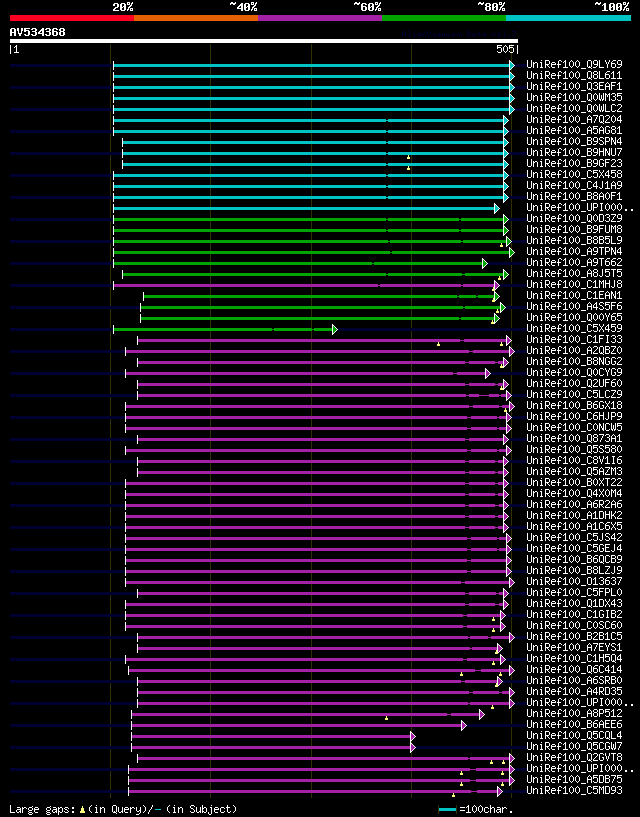Click the arrowhead ending the C1MHJ8 alignment

(x=497, y=286)
